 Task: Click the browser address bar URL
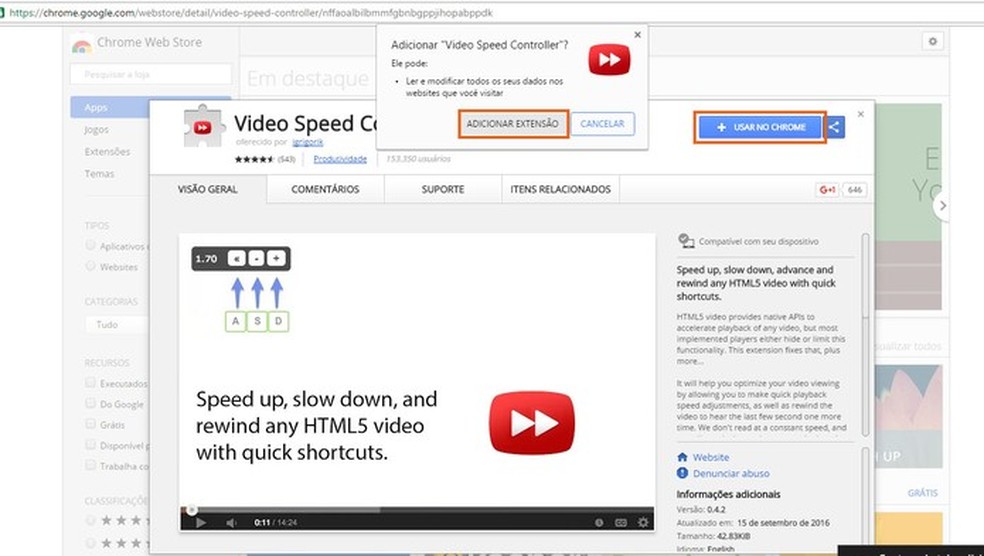pos(251,13)
